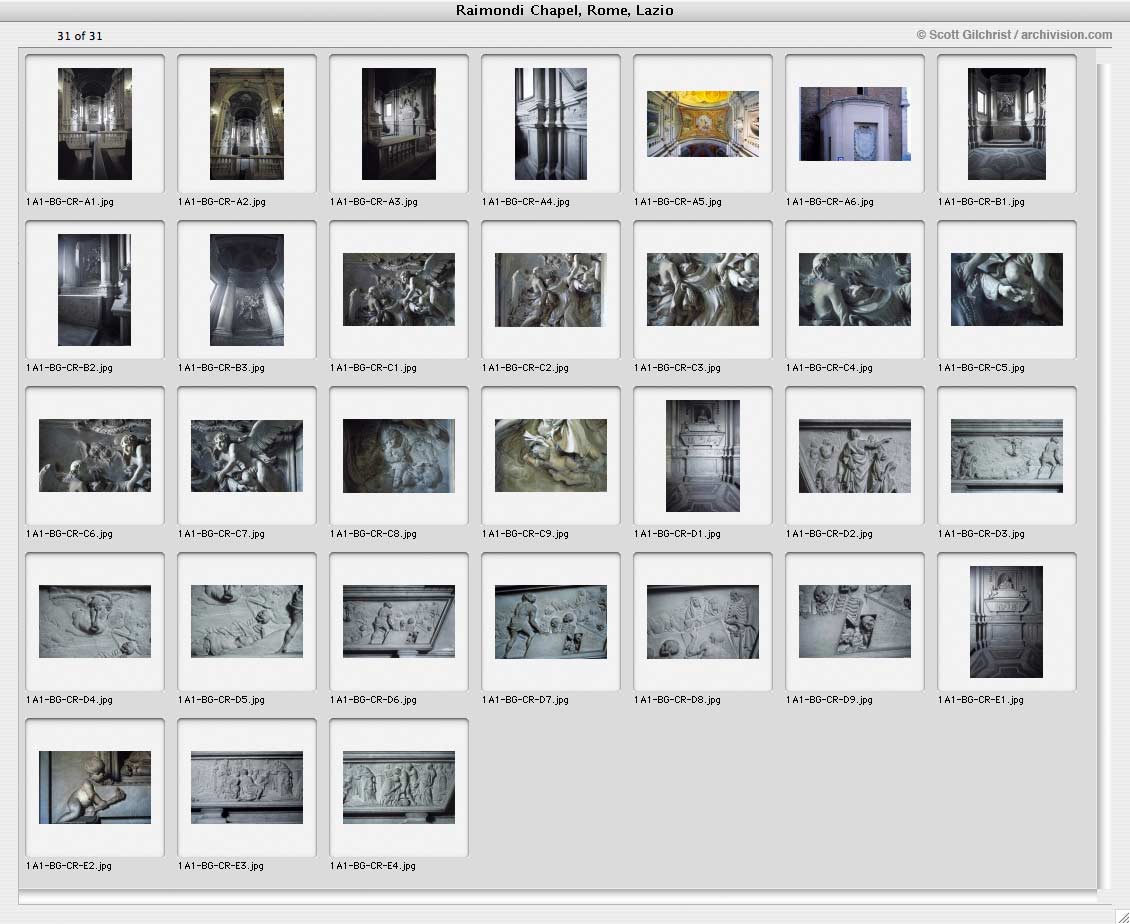Select thumbnail 1A1-BG-CR-E1.jpg

tap(1006, 621)
